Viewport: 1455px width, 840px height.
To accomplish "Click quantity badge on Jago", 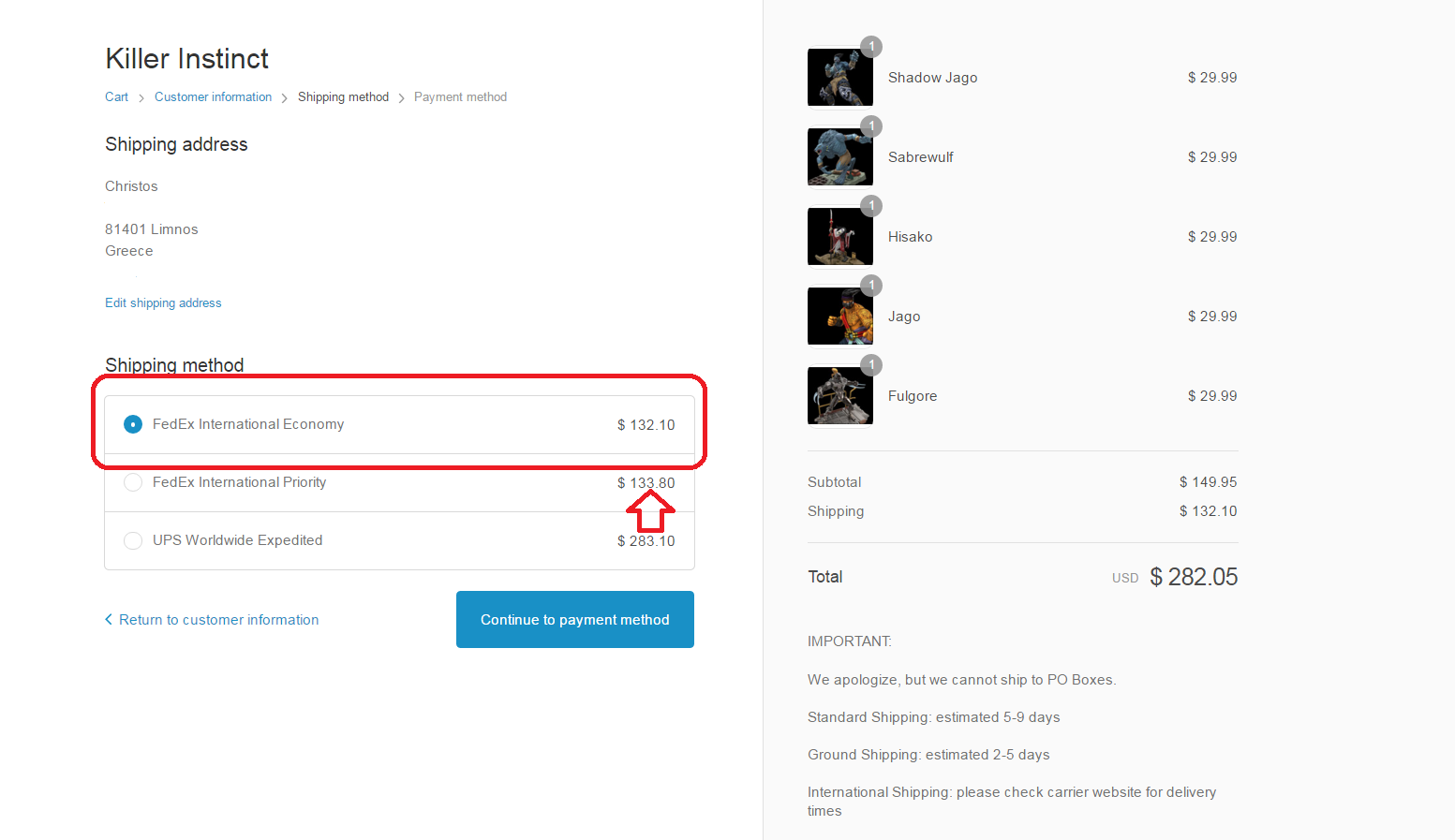I will (x=871, y=286).
